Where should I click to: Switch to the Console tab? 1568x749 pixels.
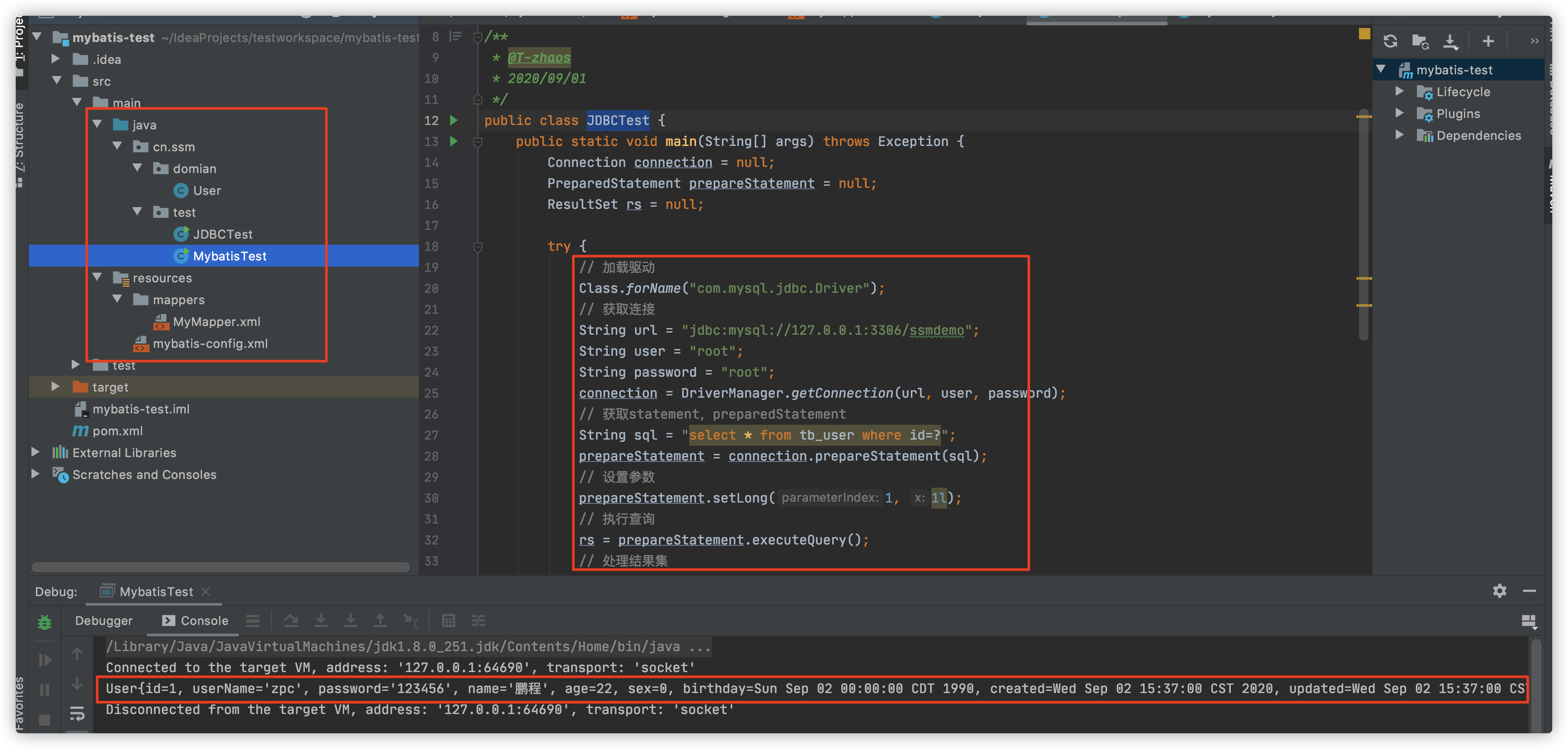tap(195, 621)
